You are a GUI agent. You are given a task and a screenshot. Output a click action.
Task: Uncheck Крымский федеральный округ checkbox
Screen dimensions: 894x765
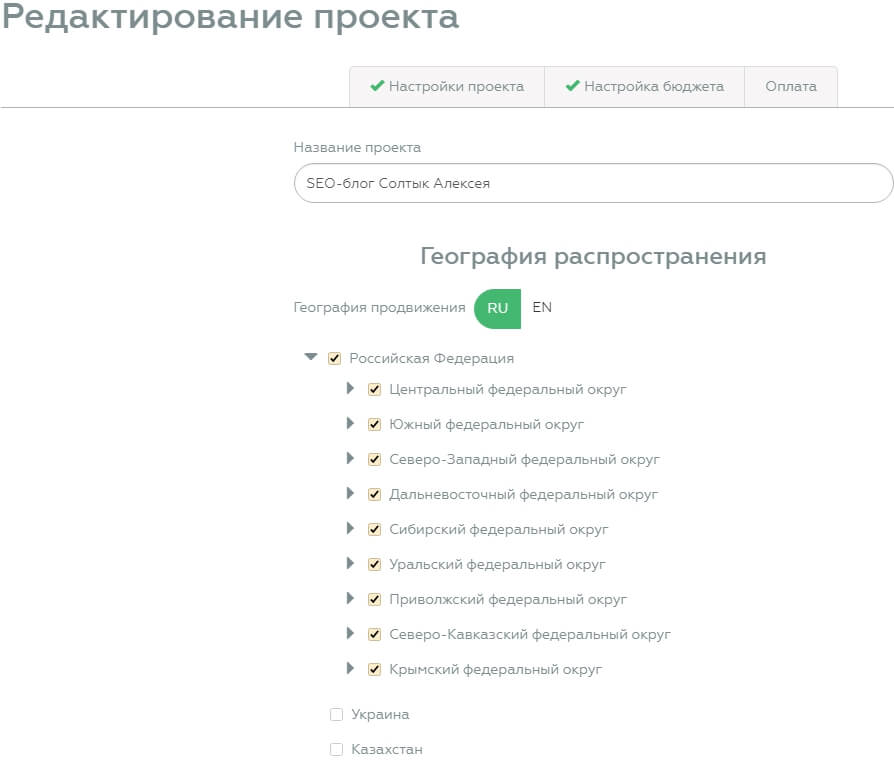click(x=375, y=669)
